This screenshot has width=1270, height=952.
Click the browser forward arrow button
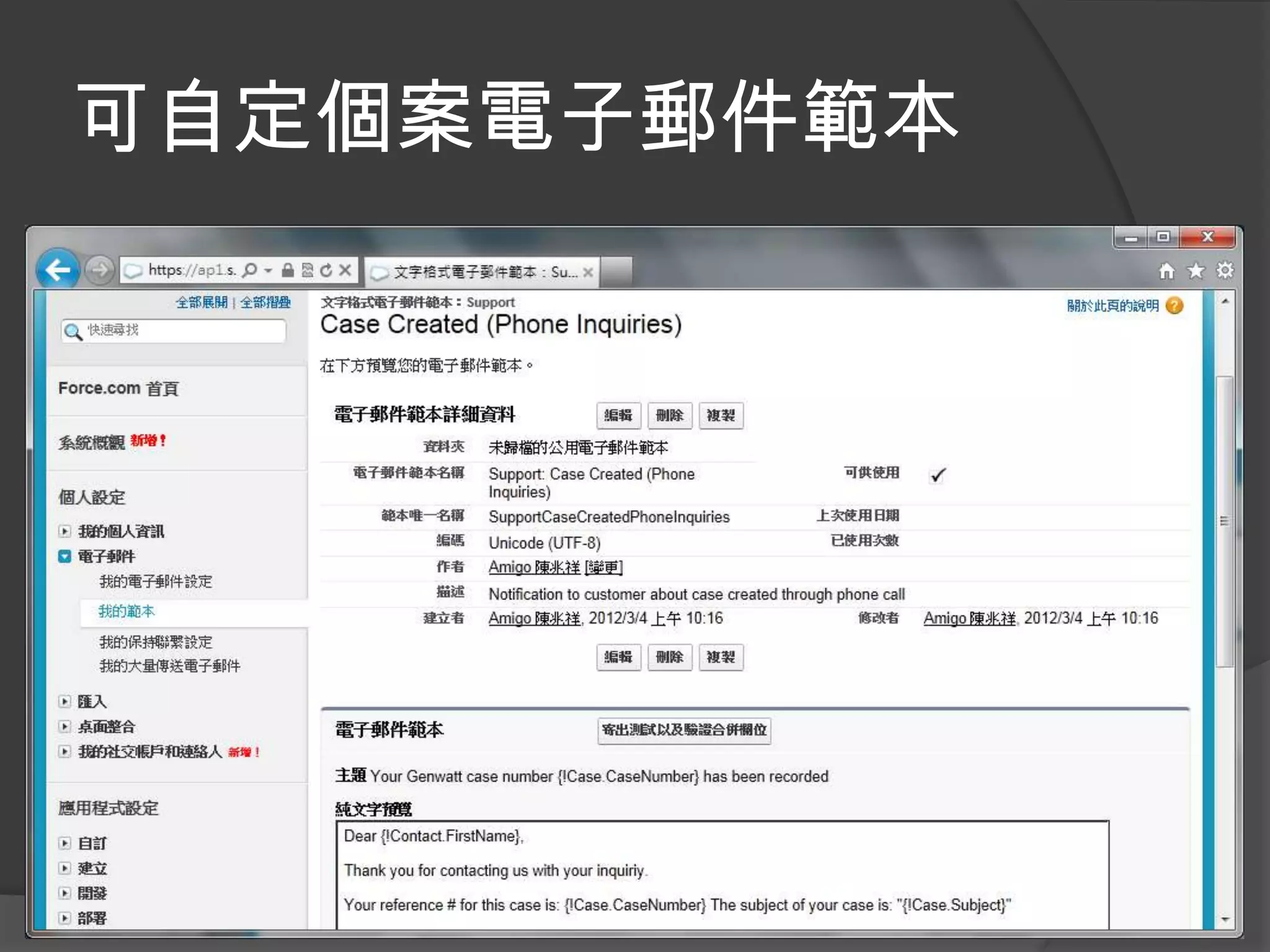[x=99, y=270]
